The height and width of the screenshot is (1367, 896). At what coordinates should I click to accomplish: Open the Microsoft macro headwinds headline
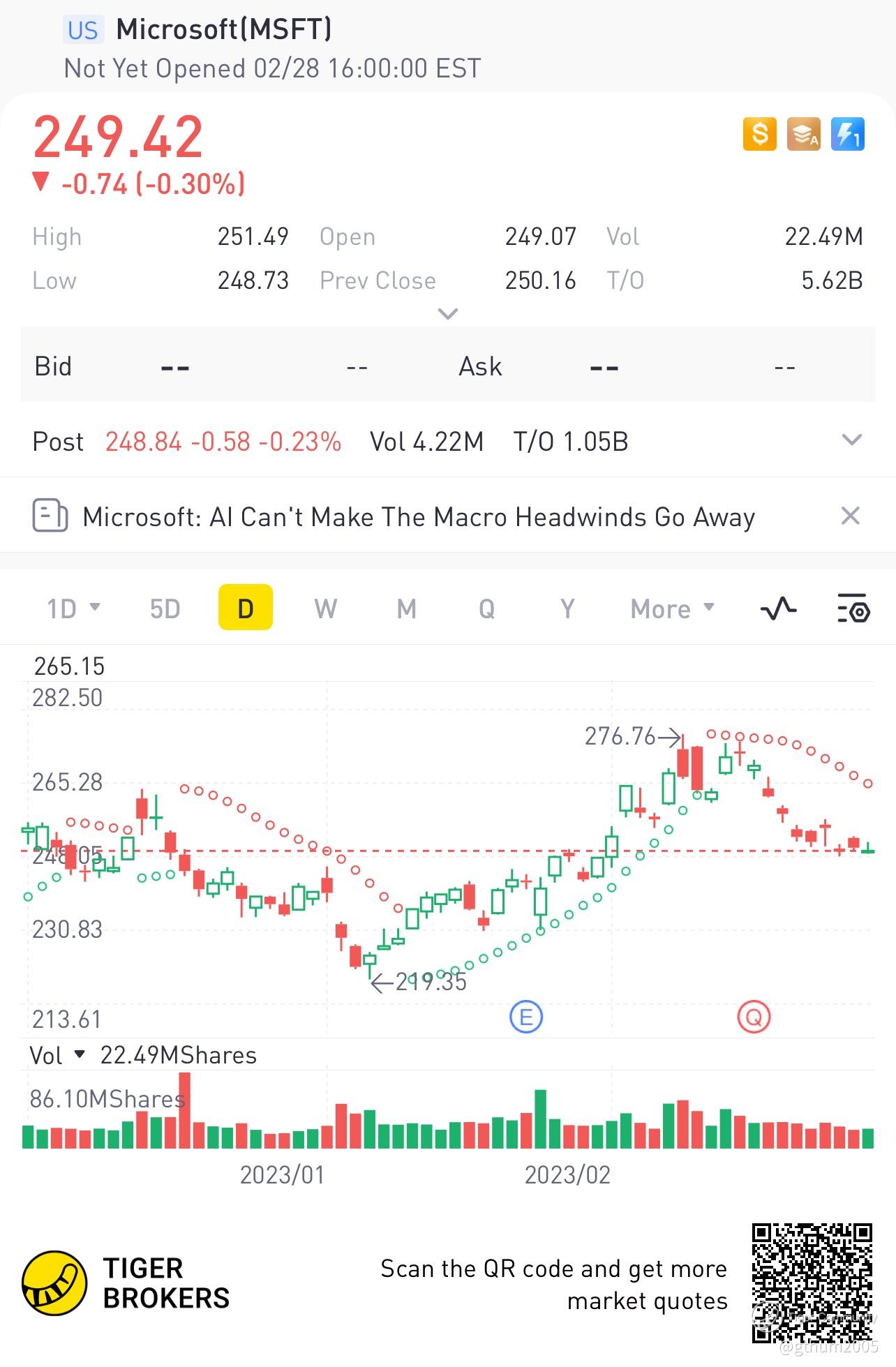tap(419, 517)
